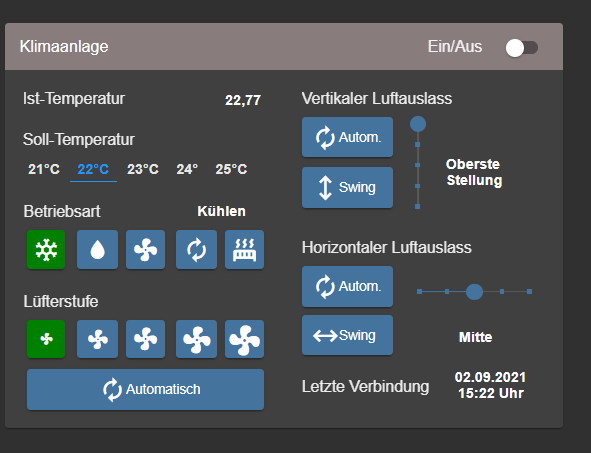Select fan-only mode under Betriebsart
The width and height of the screenshot is (591, 453).
[x=145, y=249]
